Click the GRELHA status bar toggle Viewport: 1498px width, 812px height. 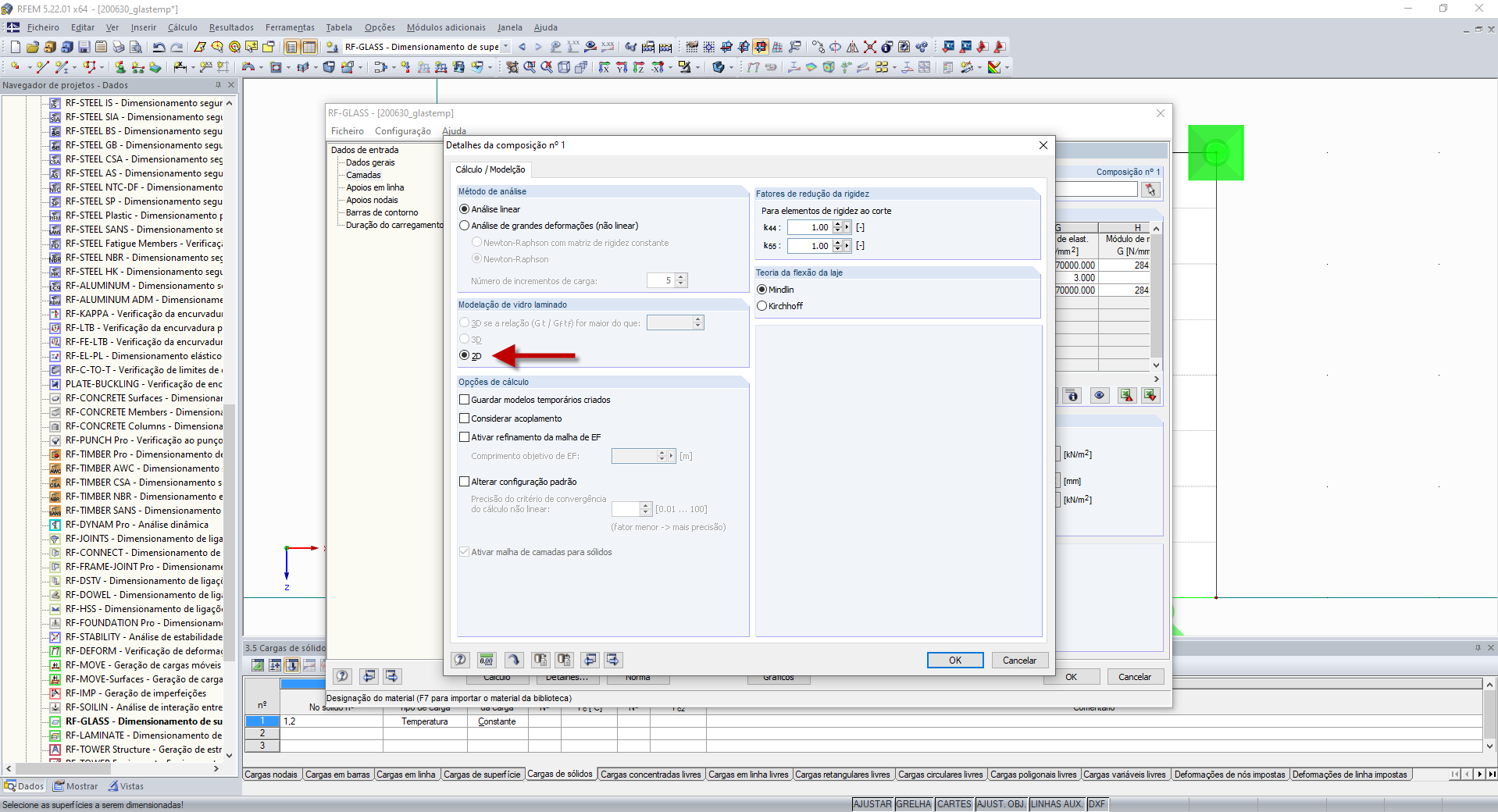pyautogui.click(x=914, y=804)
